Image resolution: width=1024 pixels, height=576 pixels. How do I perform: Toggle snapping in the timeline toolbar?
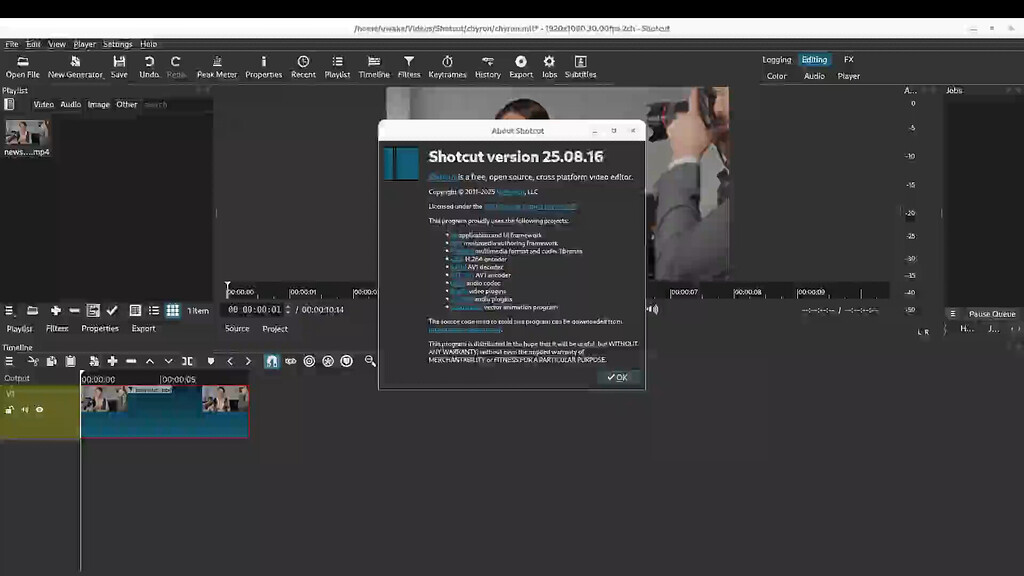[271, 361]
